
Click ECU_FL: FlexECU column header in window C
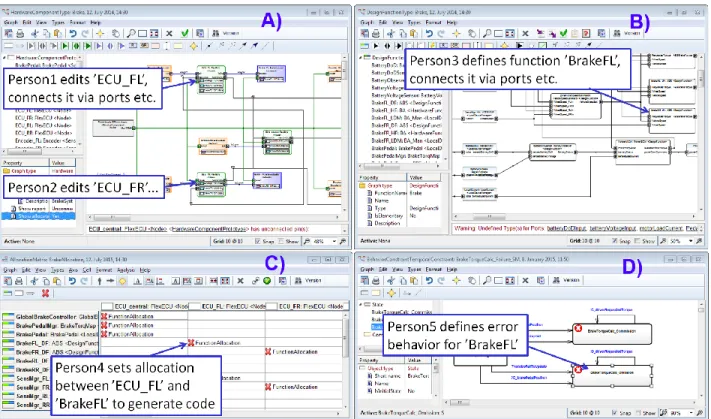click(226, 307)
